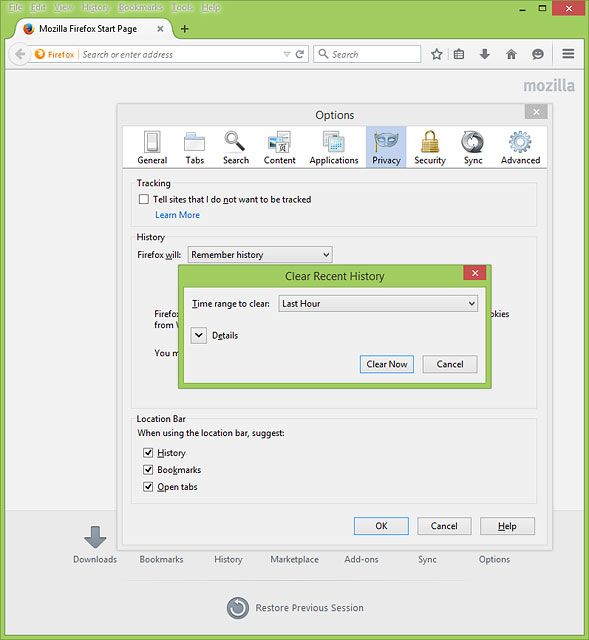
Task: Click the address bar input field
Action: [x=180, y=54]
